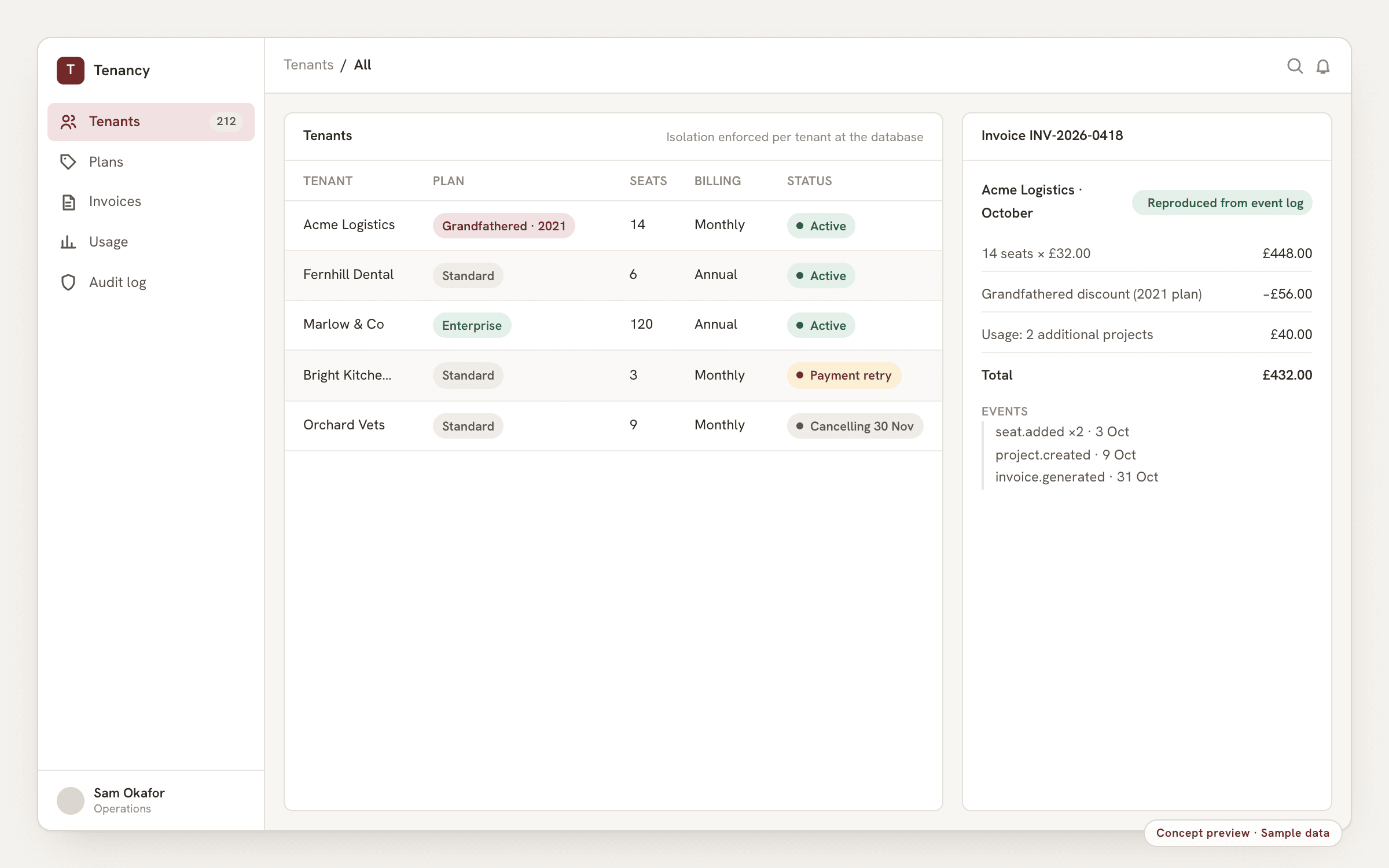Select the Acme Logistics tenant row
The height and width of the screenshot is (868, 1389).
click(613, 226)
